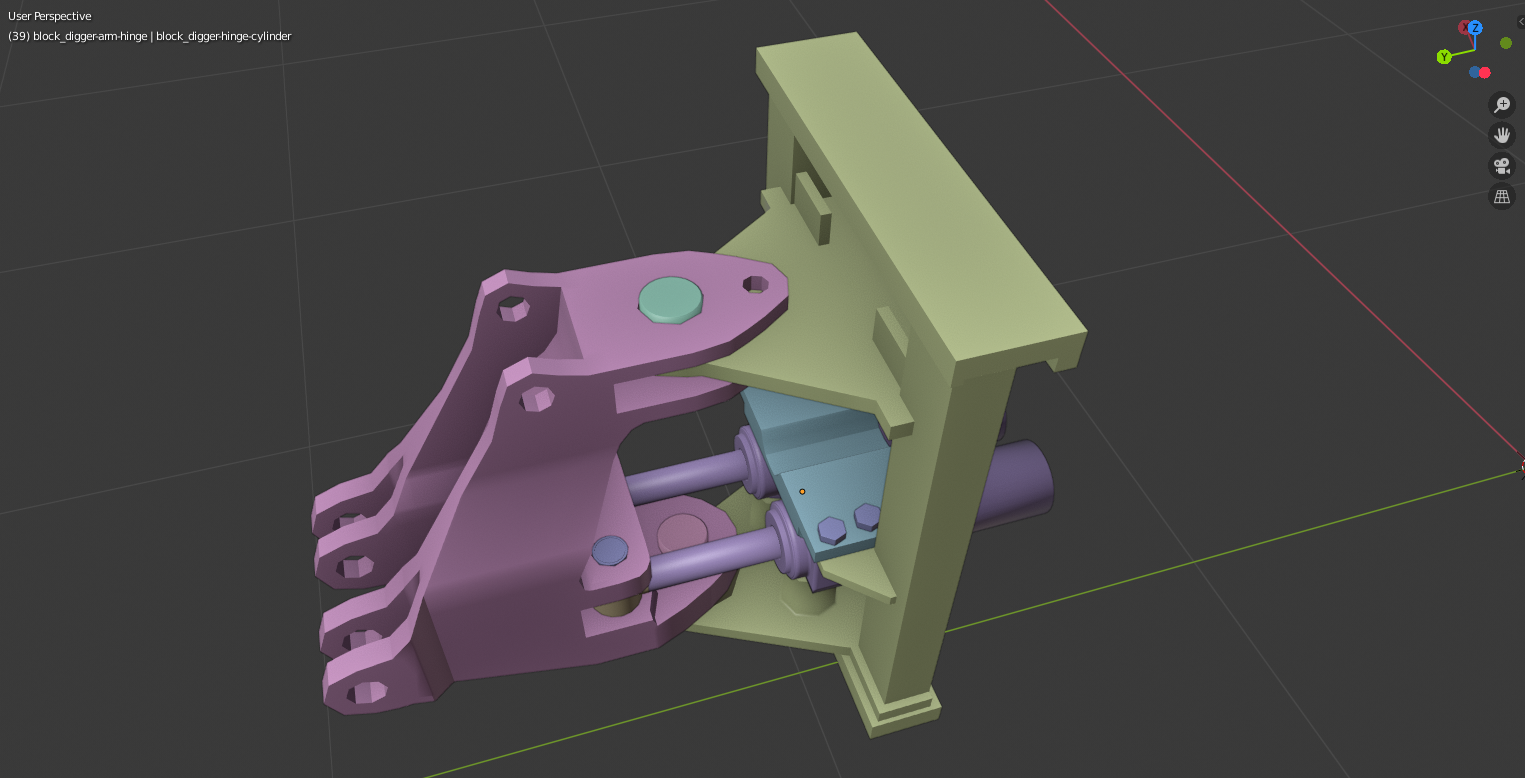Select the teal round pin cap on hinge
The height and width of the screenshot is (778, 1525).
671,300
